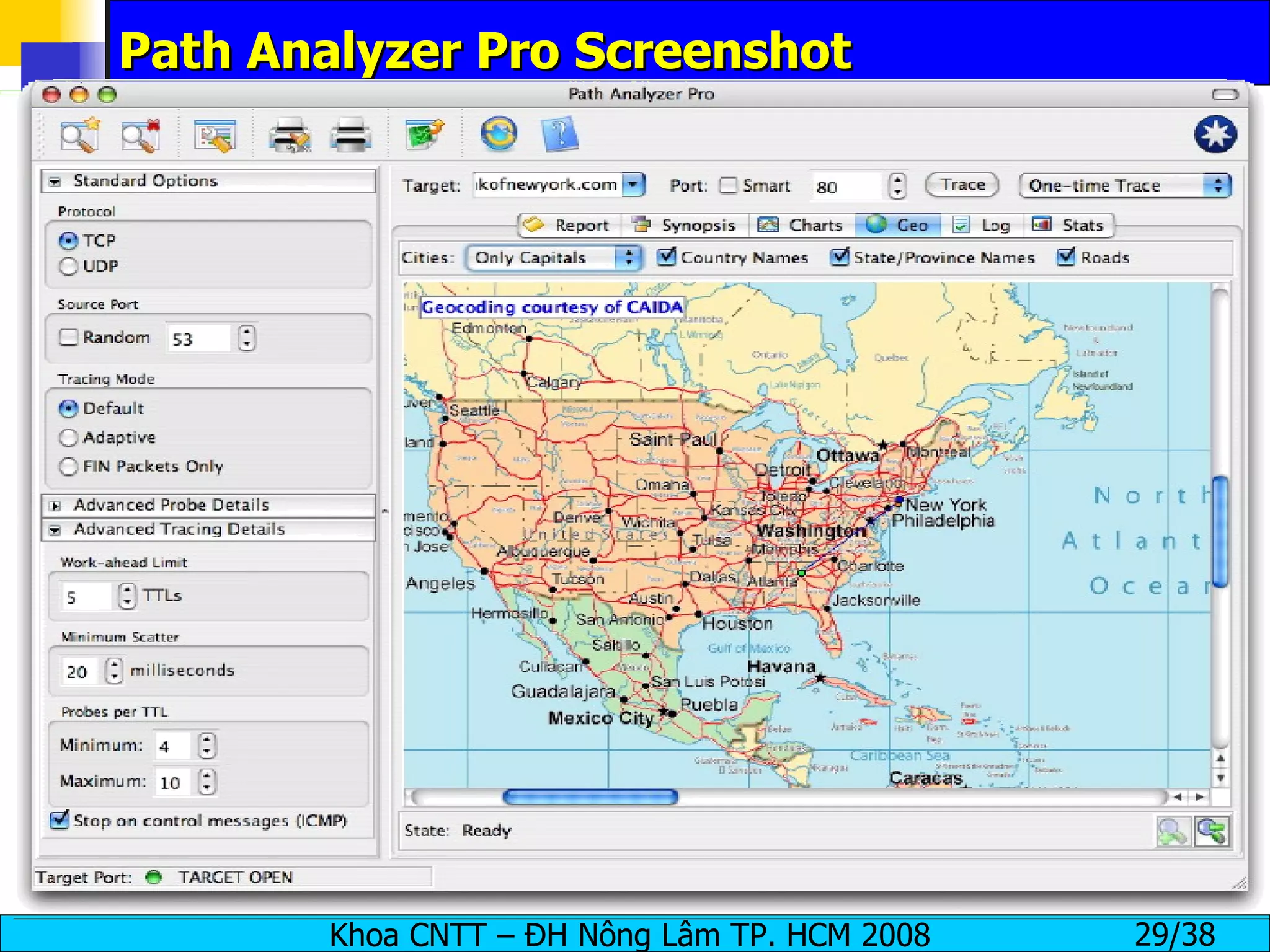The height and width of the screenshot is (952, 1270).
Task: Switch to the Geo tab
Action: click(x=898, y=225)
